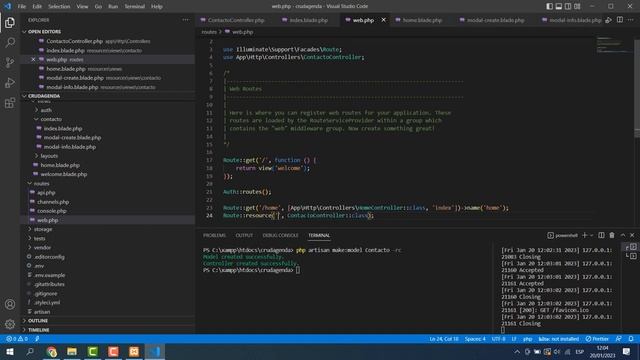Toggle primary side bar layout icon

pos(549,6)
